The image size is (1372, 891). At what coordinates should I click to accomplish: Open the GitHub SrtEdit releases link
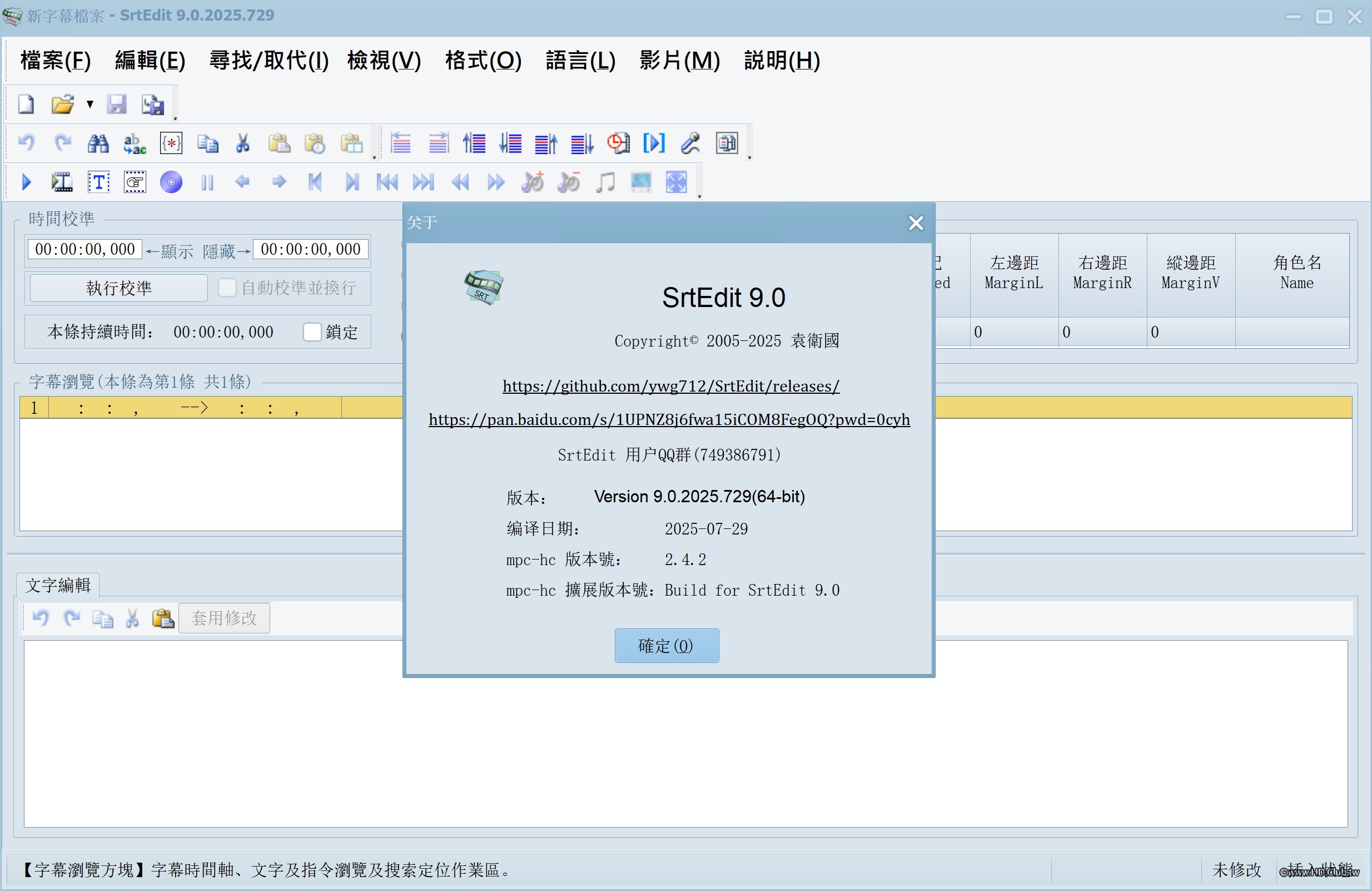670,386
